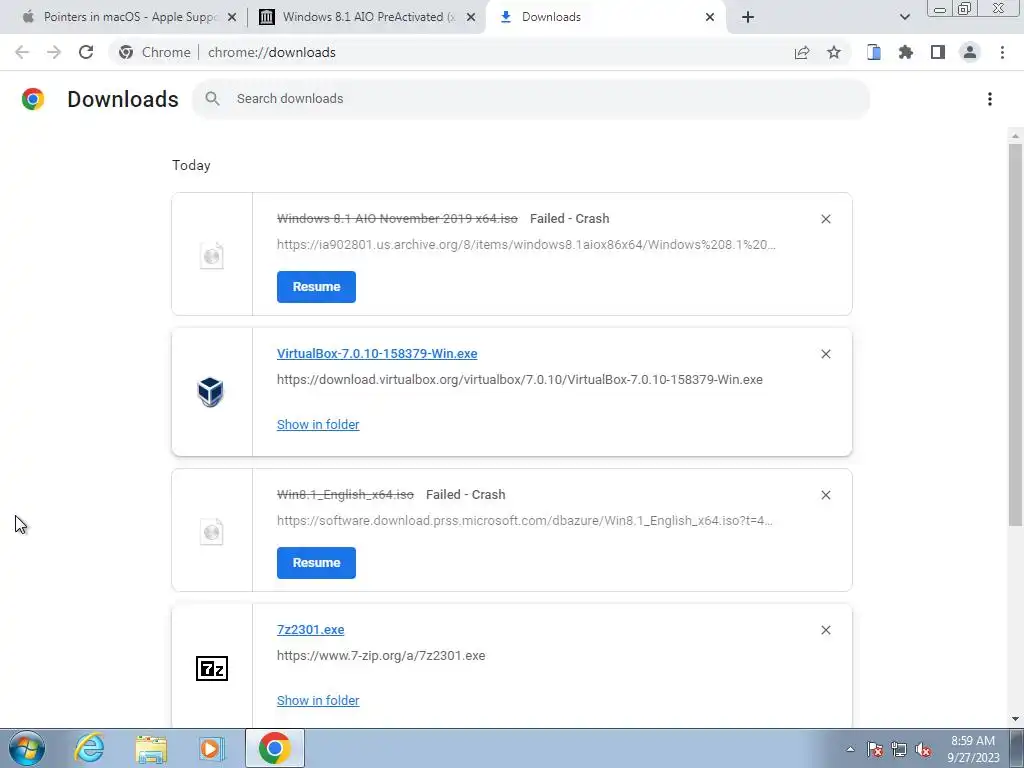Open Windows Explorer from taskbar

tap(151, 749)
